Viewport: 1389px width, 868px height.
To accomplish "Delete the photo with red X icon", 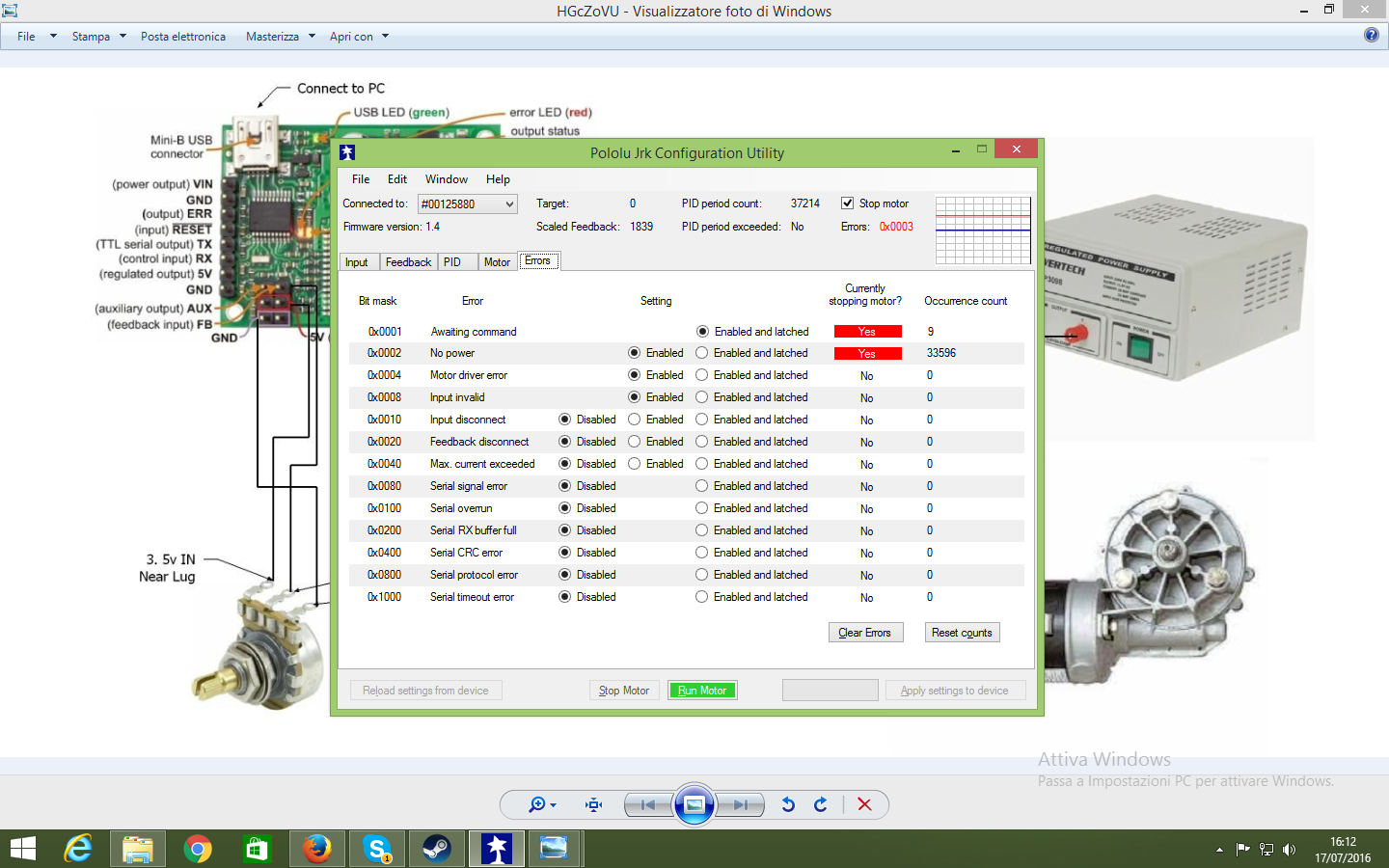I will point(864,804).
